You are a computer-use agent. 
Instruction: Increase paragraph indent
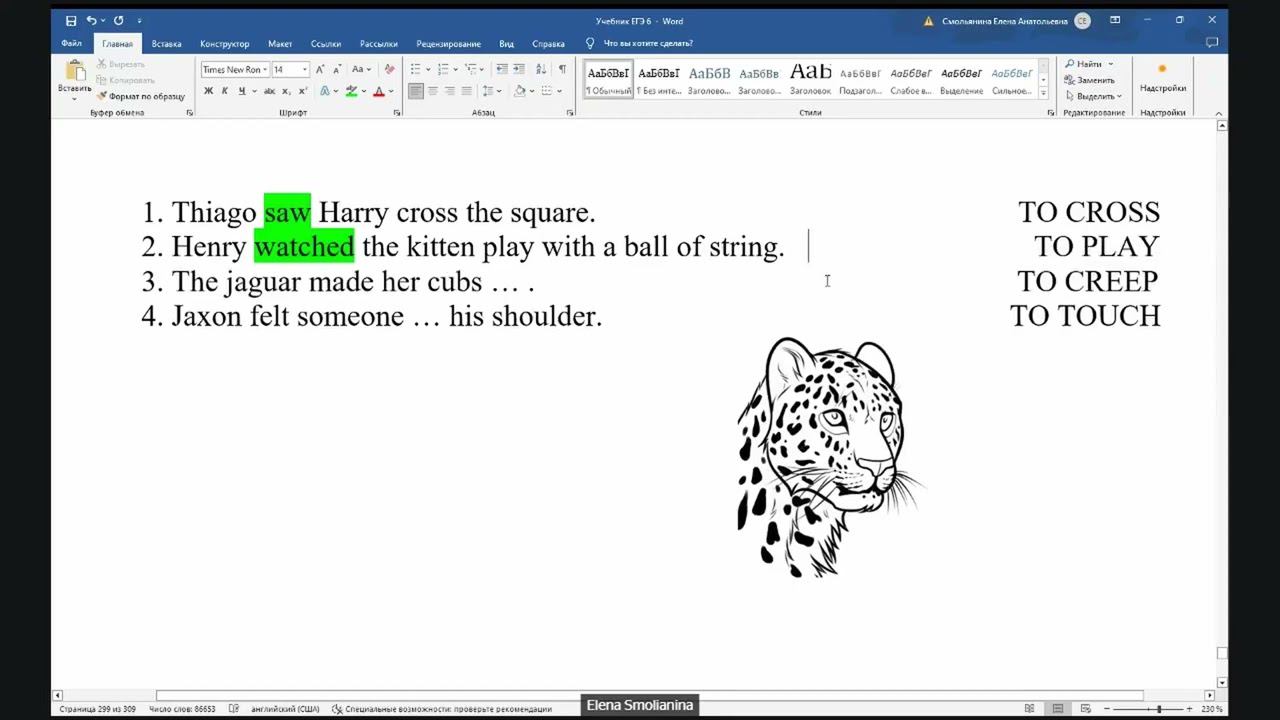520,69
